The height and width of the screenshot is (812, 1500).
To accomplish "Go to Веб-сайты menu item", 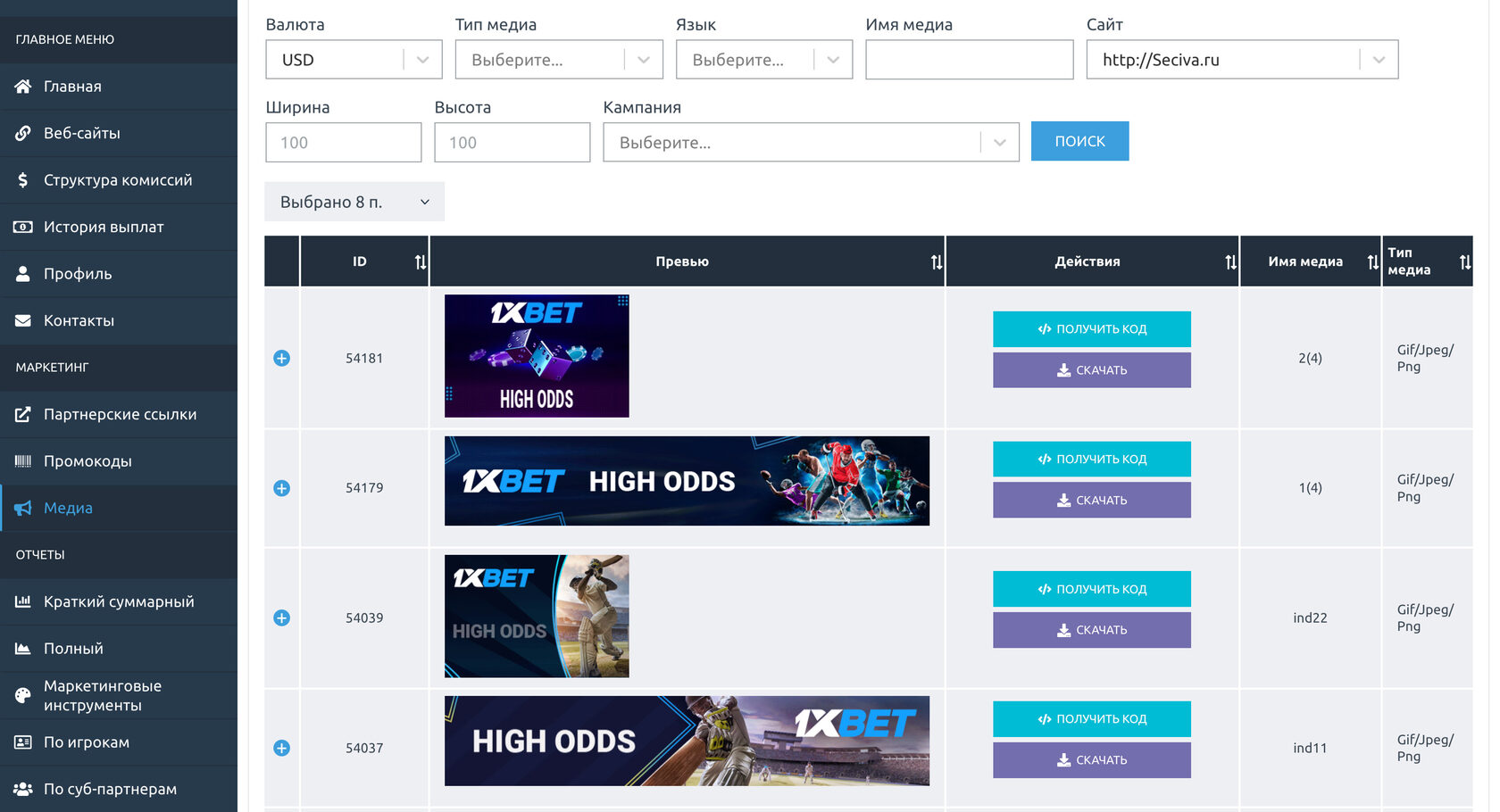I will point(119,133).
